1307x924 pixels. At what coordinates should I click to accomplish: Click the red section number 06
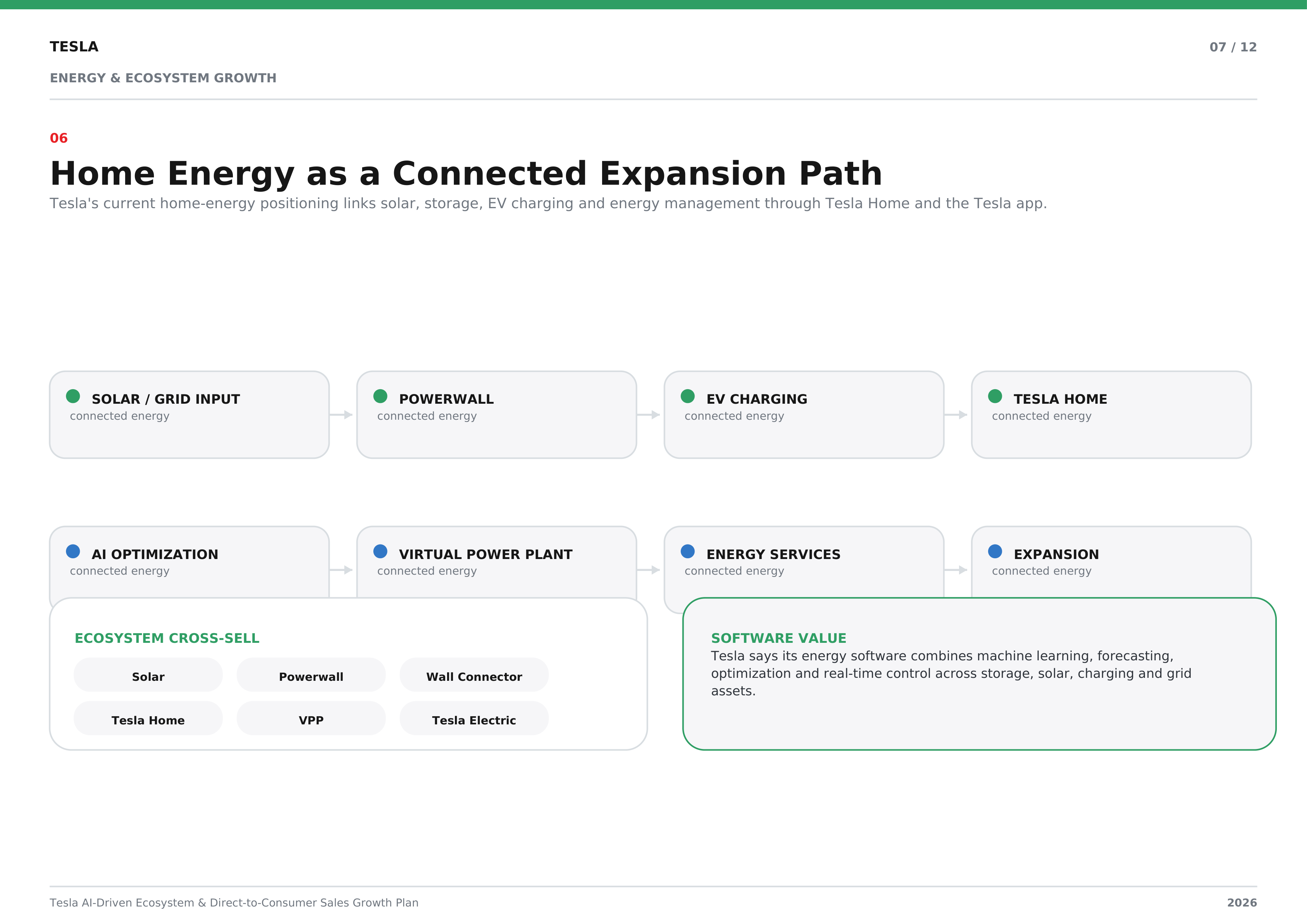click(58, 138)
